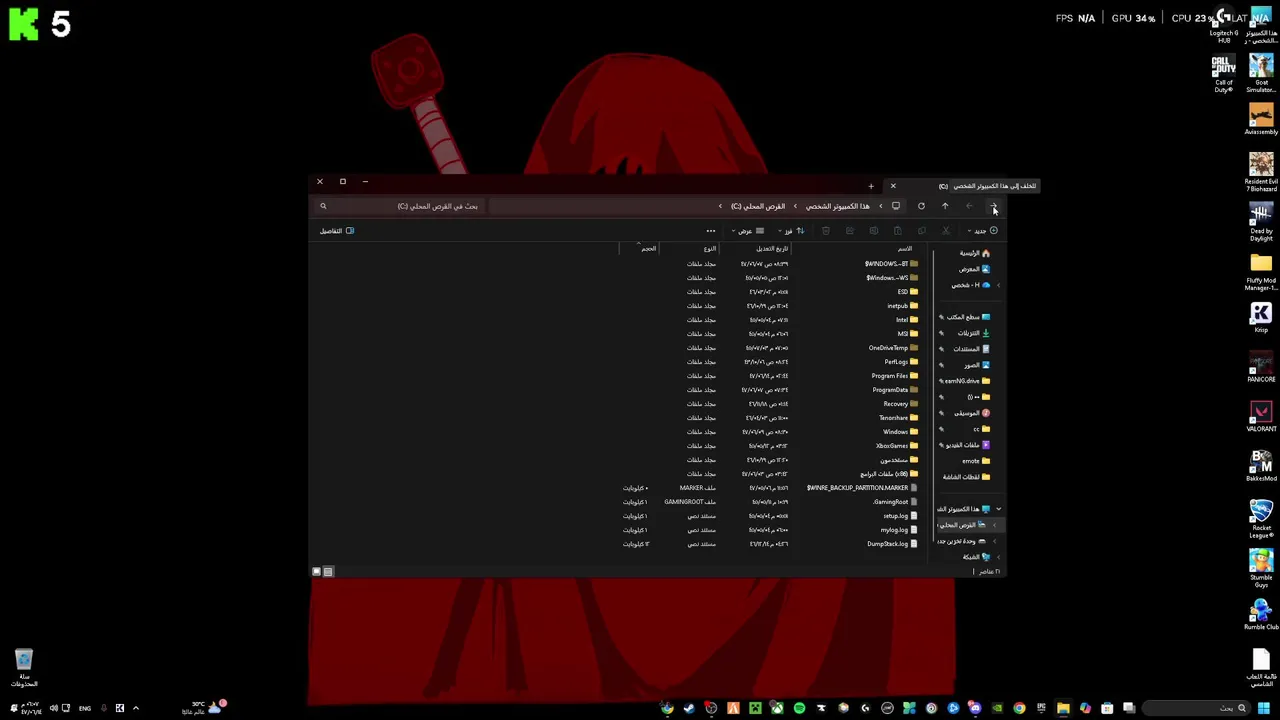Viewport: 1280px width, 720px height.
Task: Select the DumpStack.log file
Action: click(893, 544)
